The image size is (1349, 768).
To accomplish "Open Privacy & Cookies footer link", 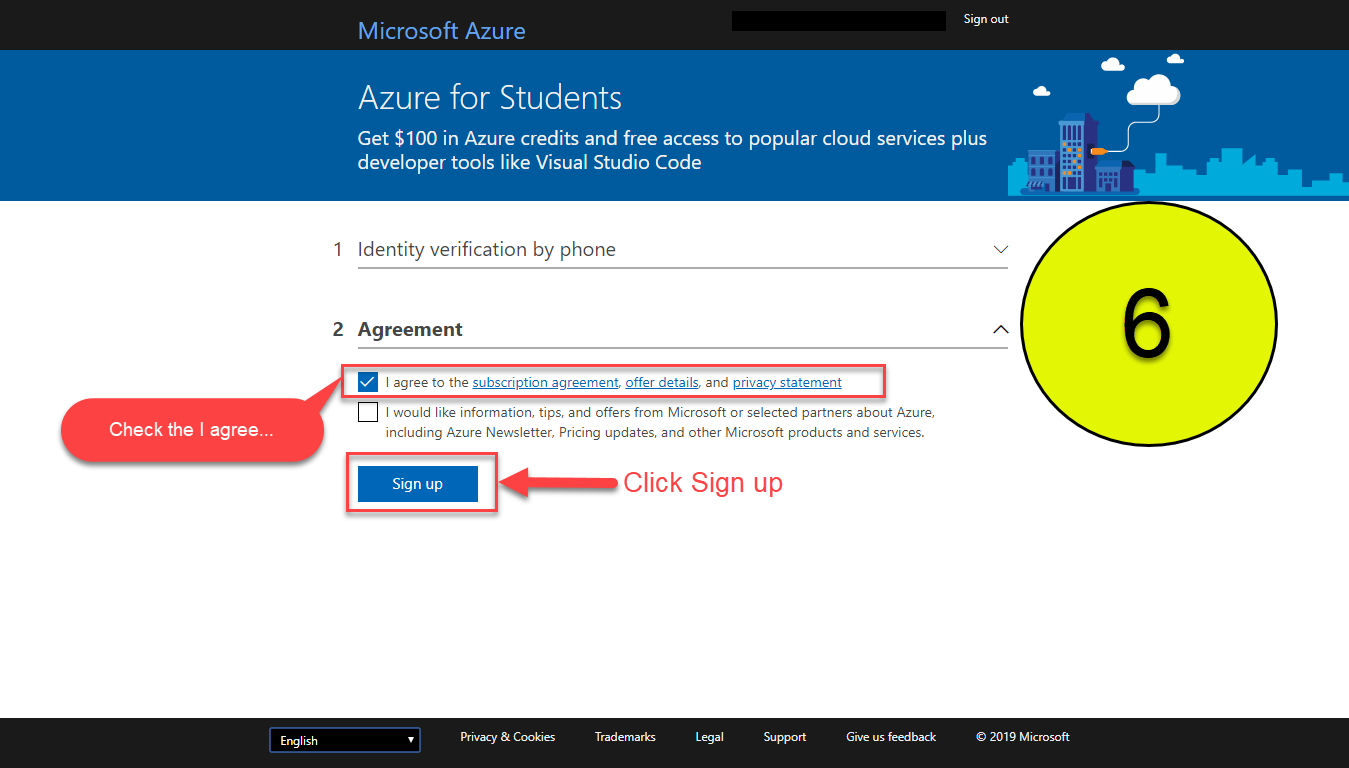I will click(x=507, y=737).
